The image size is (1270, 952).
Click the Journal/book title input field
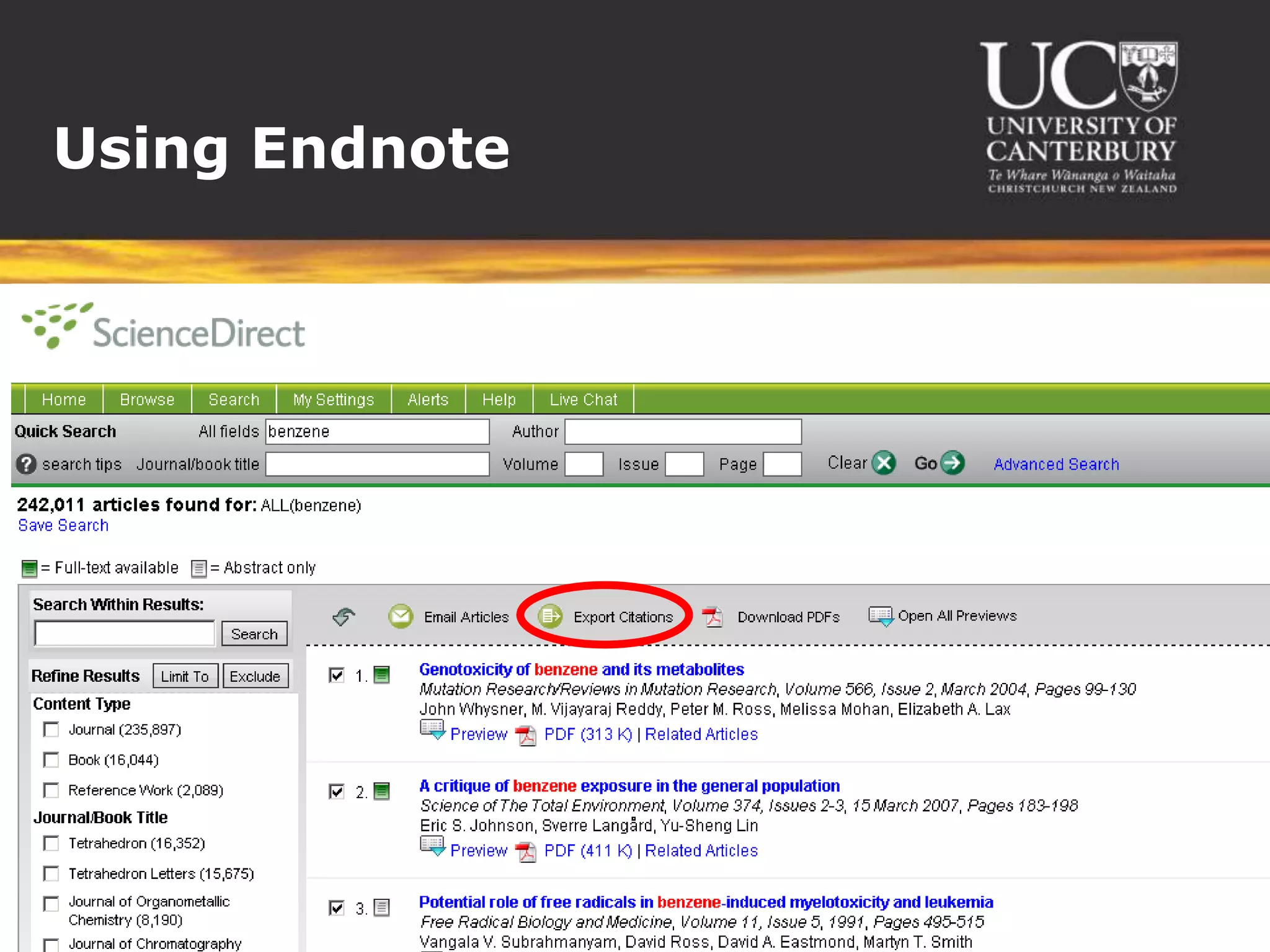(378, 464)
